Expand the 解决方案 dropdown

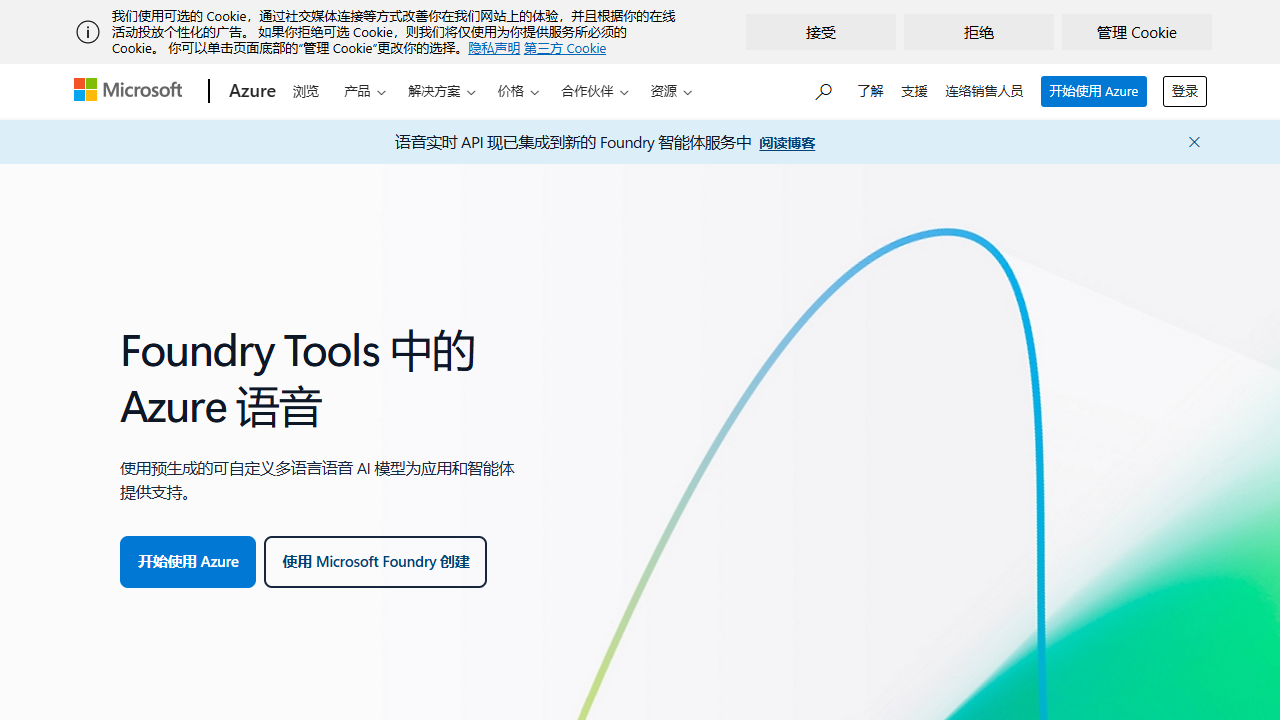pos(442,91)
